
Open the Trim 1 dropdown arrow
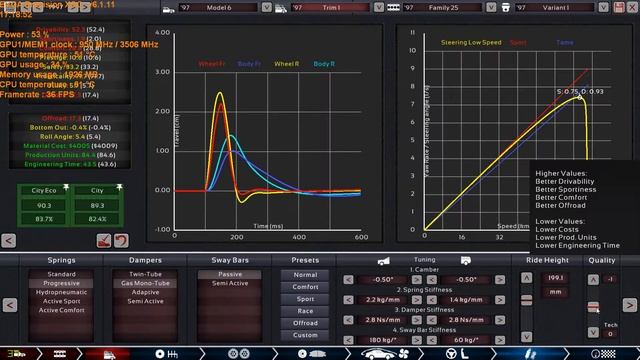tap(379, 8)
